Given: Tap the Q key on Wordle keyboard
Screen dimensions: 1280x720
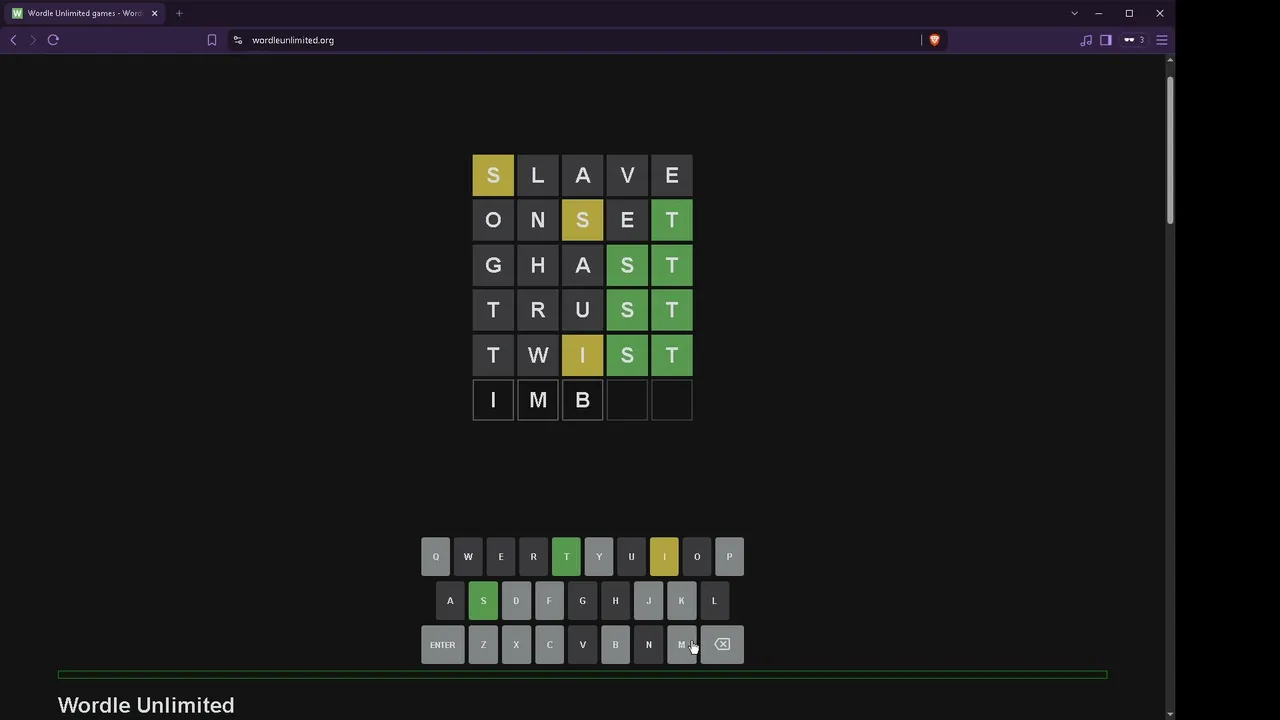Looking at the screenshot, I should point(435,557).
